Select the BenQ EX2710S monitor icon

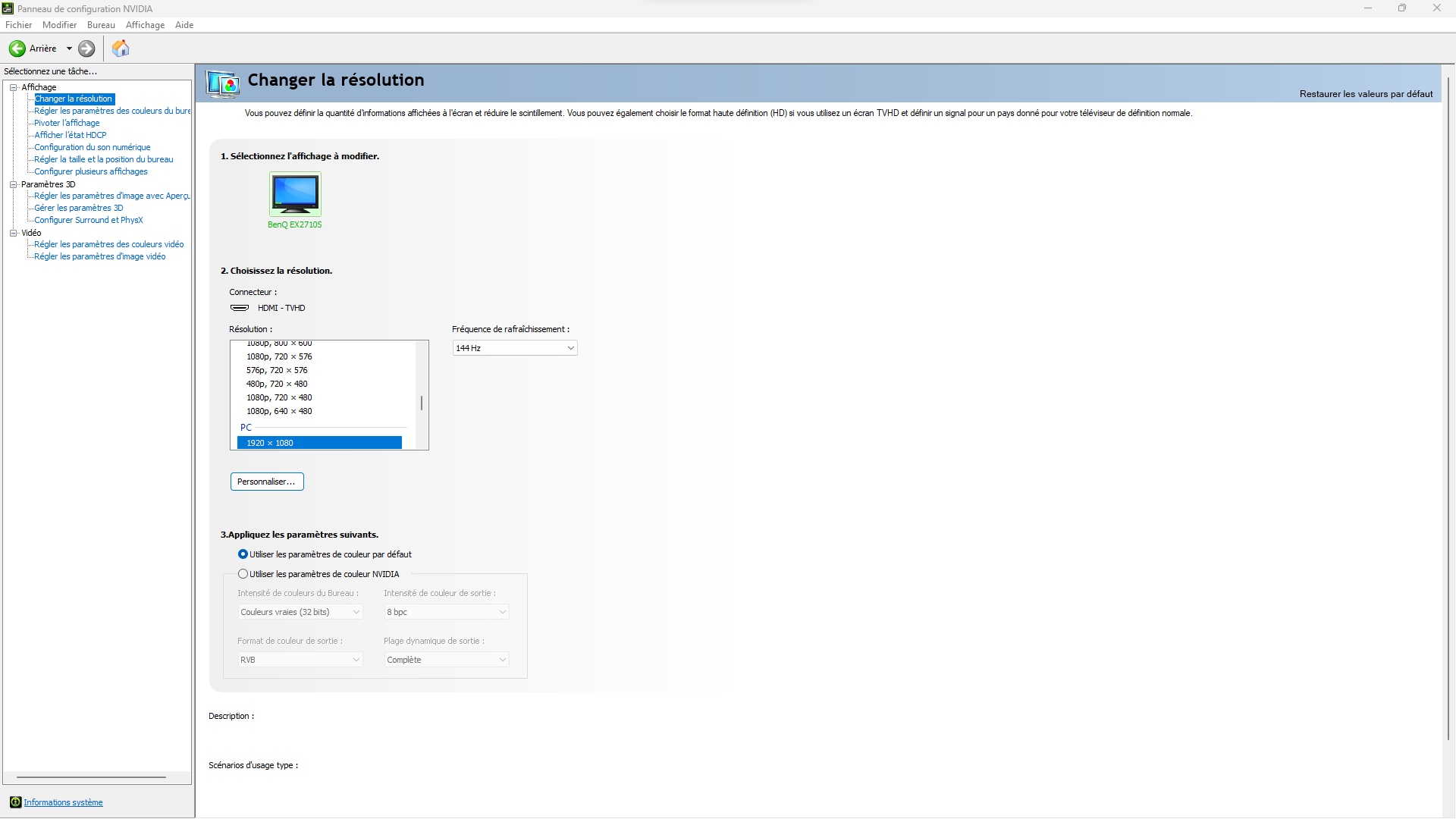[295, 194]
